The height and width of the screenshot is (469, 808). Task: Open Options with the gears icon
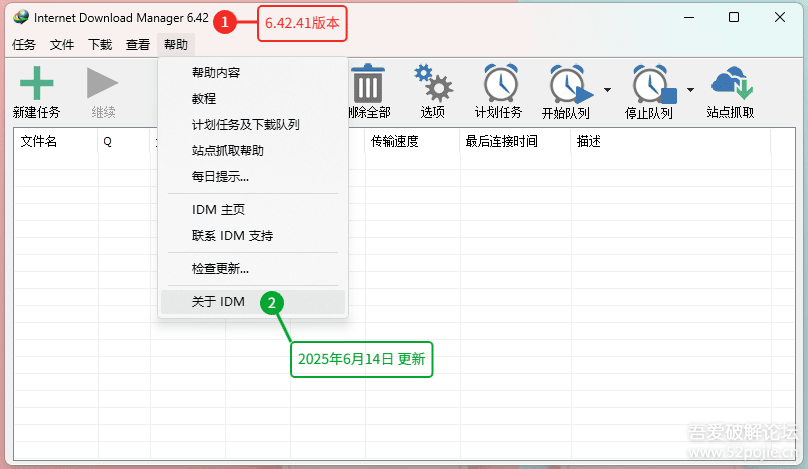coord(433,83)
